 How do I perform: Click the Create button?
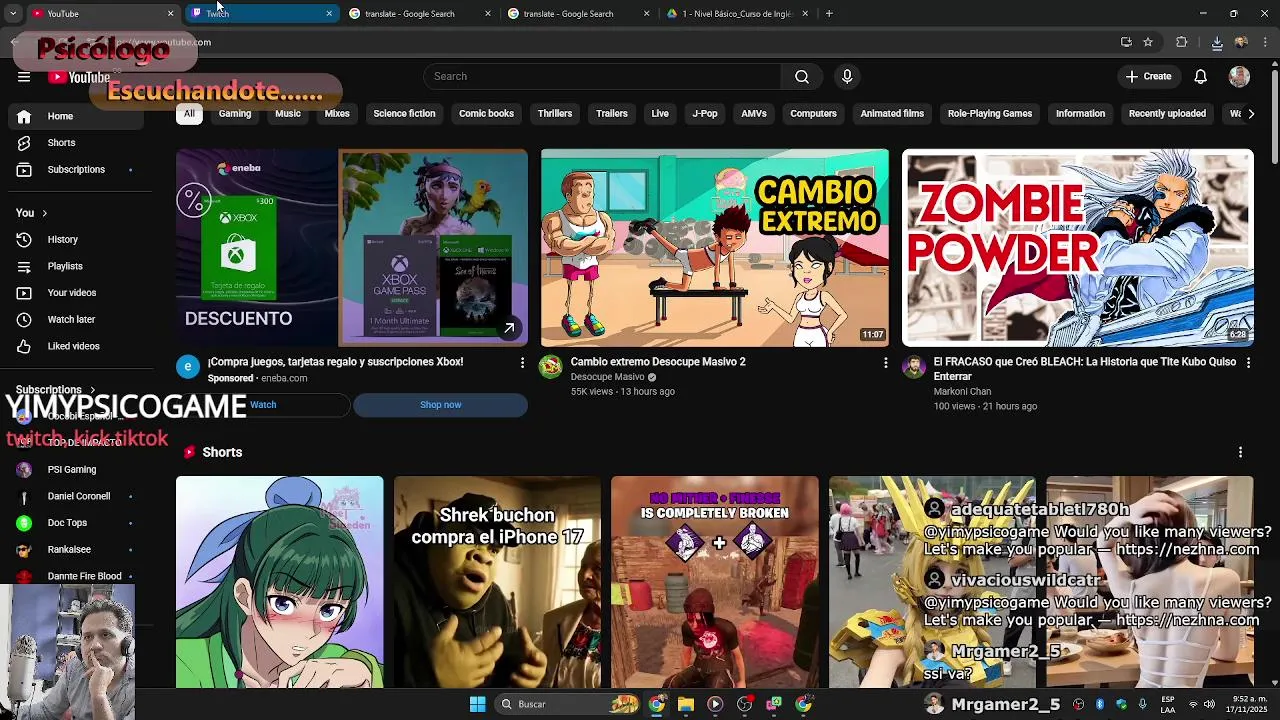(1148, 77)
